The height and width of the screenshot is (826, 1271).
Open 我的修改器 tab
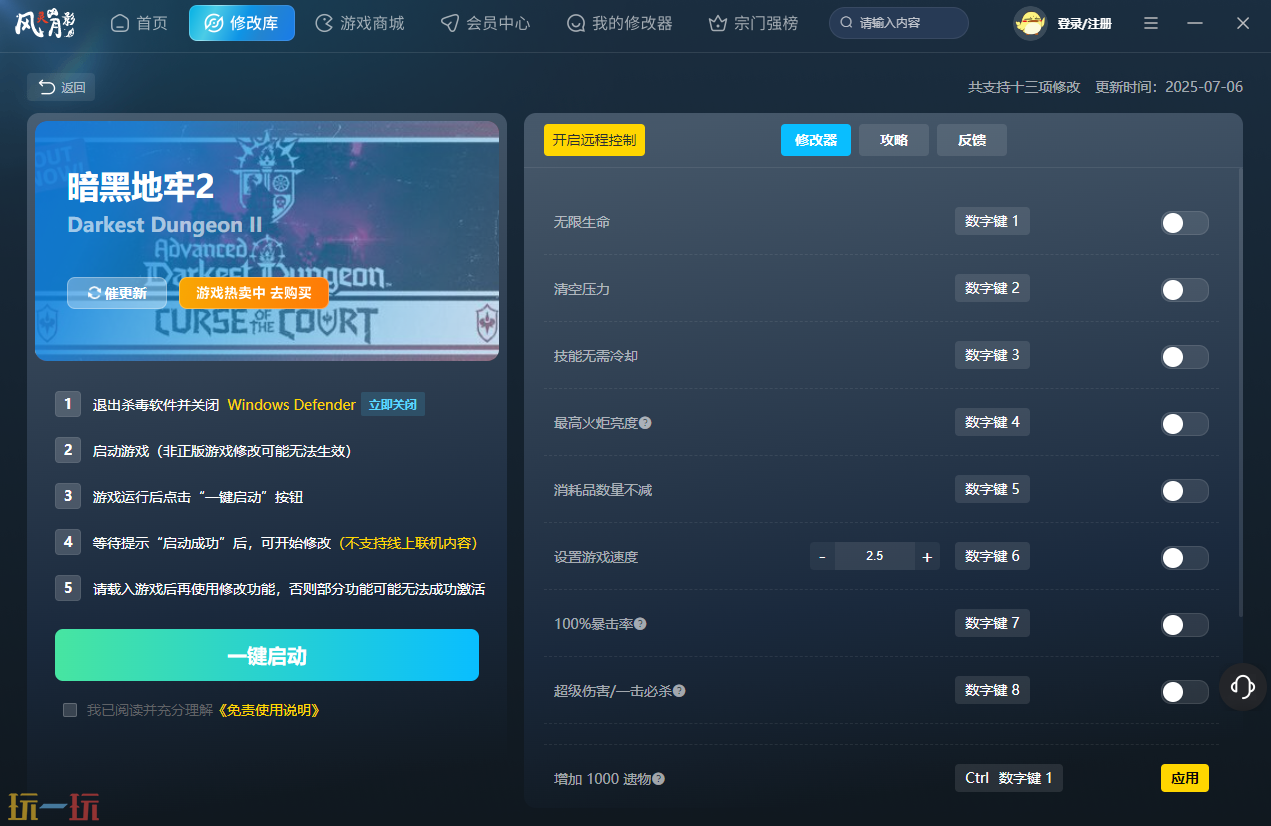click(619, 22)
